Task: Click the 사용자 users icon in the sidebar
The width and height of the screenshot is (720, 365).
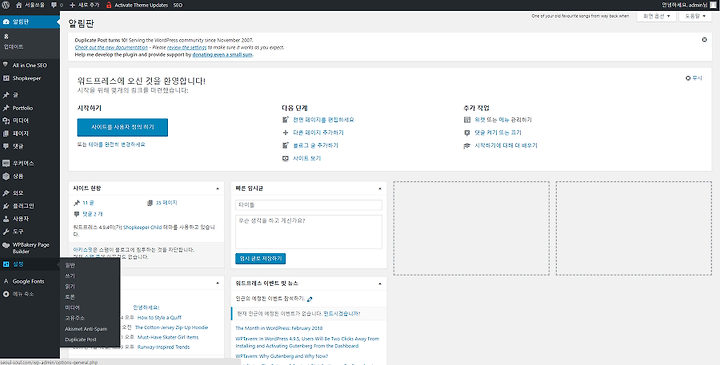Action: coord(6,219)
